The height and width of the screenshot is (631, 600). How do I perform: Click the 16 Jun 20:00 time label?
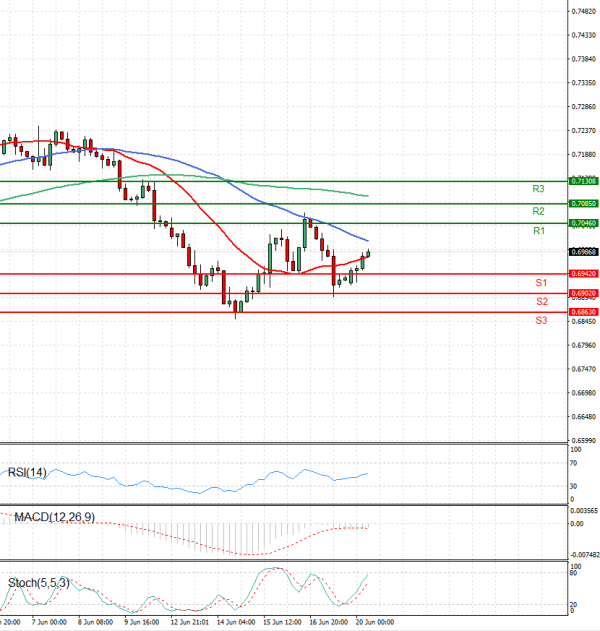point(328,622)
